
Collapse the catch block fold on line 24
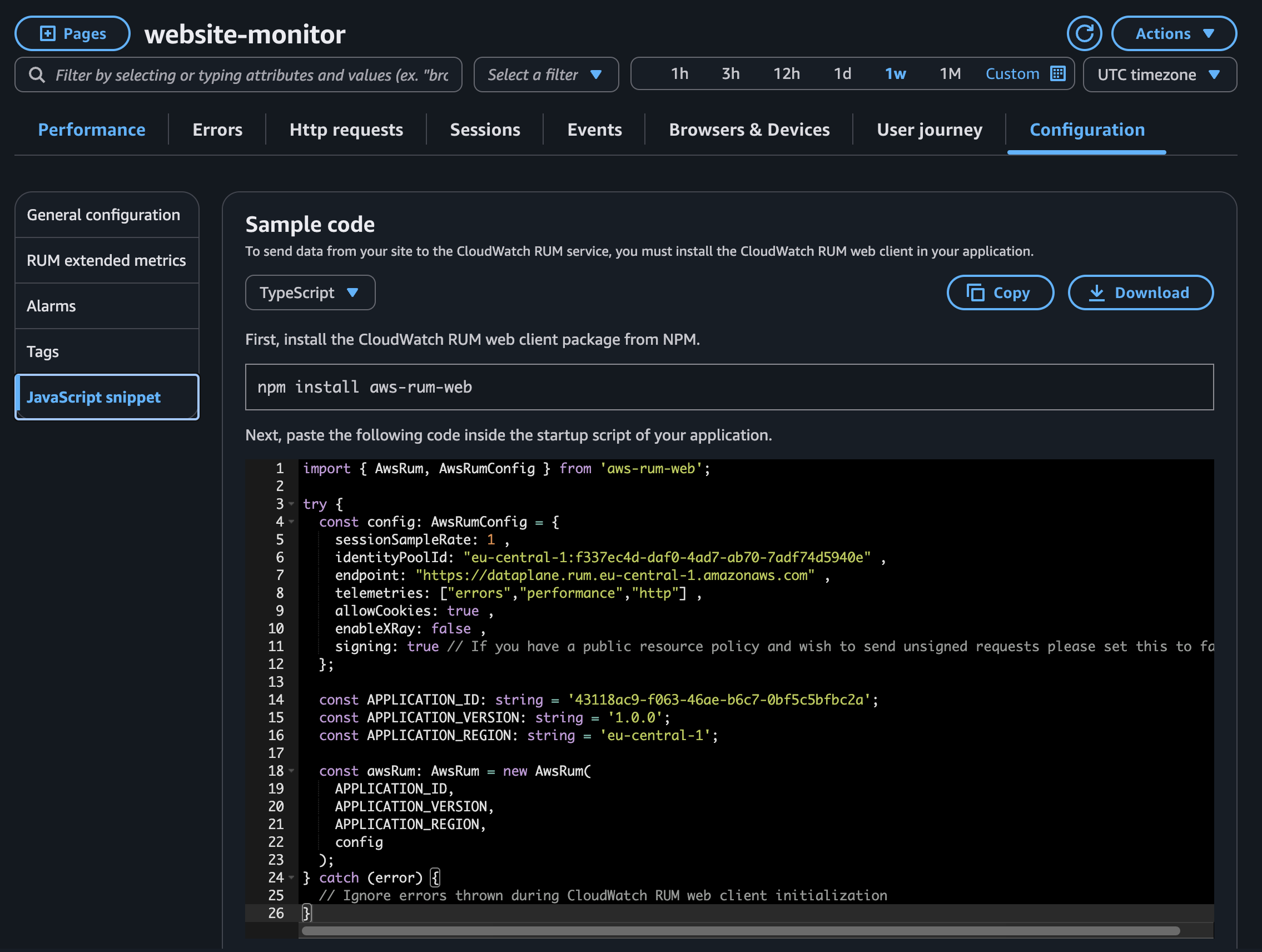click(x=291, y=878)
